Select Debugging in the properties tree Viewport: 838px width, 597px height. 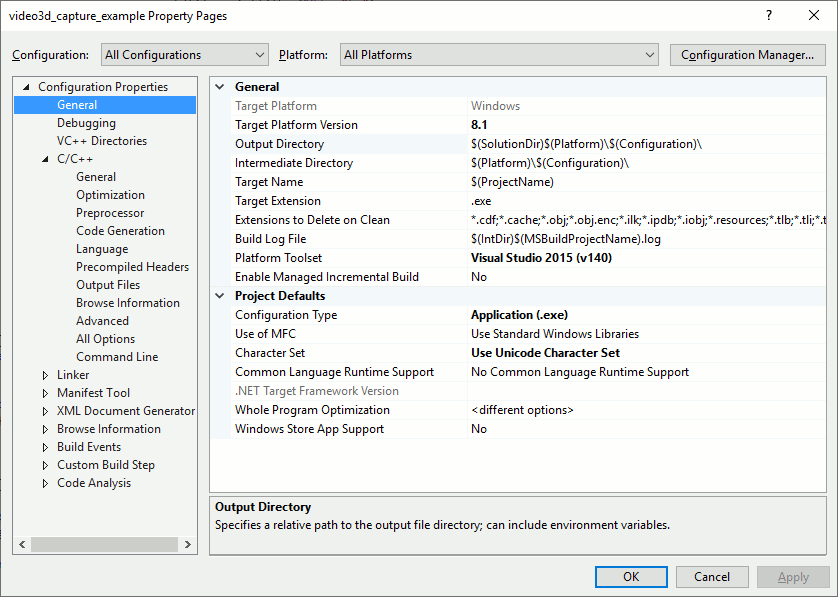tap(84, 122)
